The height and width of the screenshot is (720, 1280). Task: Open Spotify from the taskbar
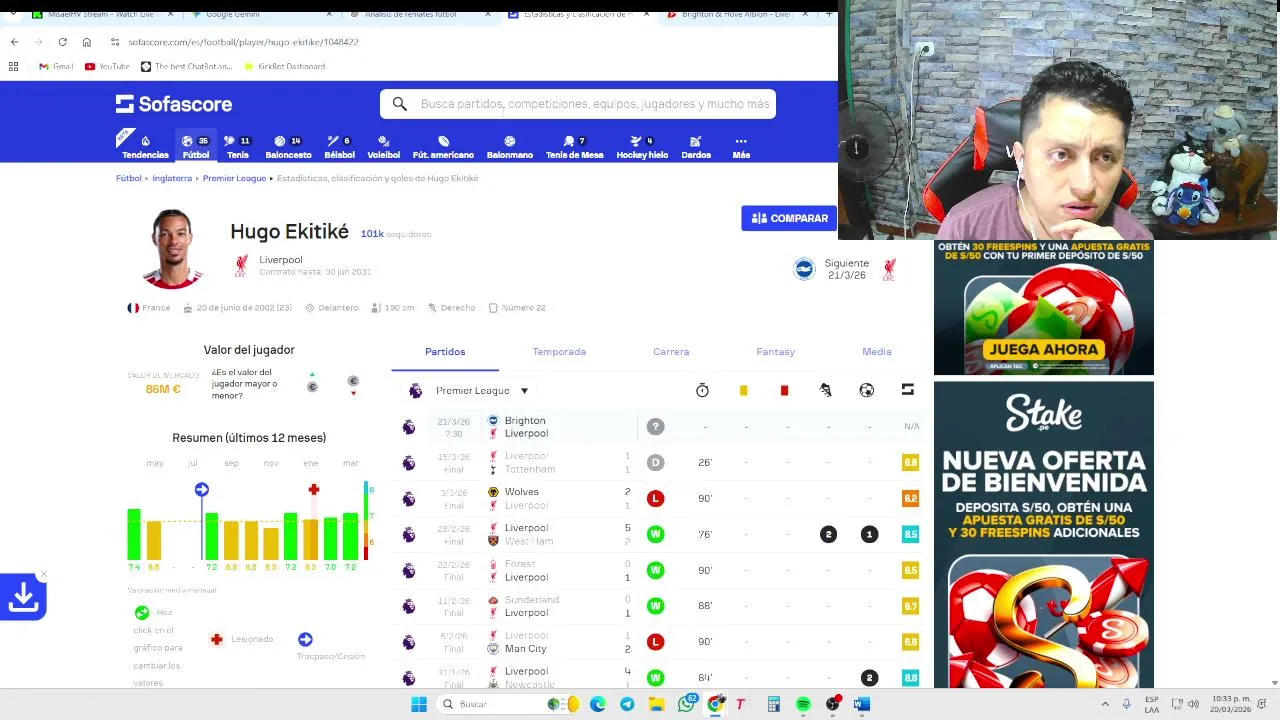click(x=803, y=704)
